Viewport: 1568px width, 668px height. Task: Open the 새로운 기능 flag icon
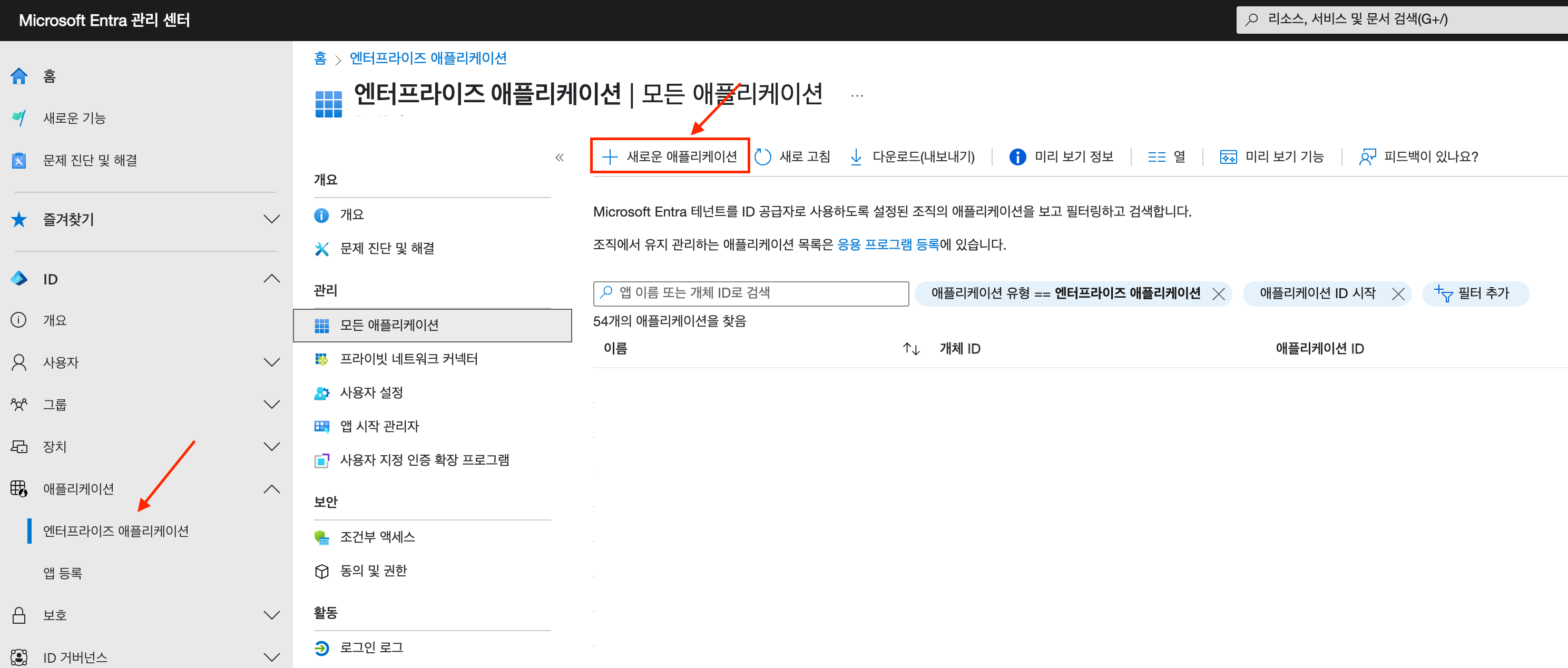click(19, 118)
